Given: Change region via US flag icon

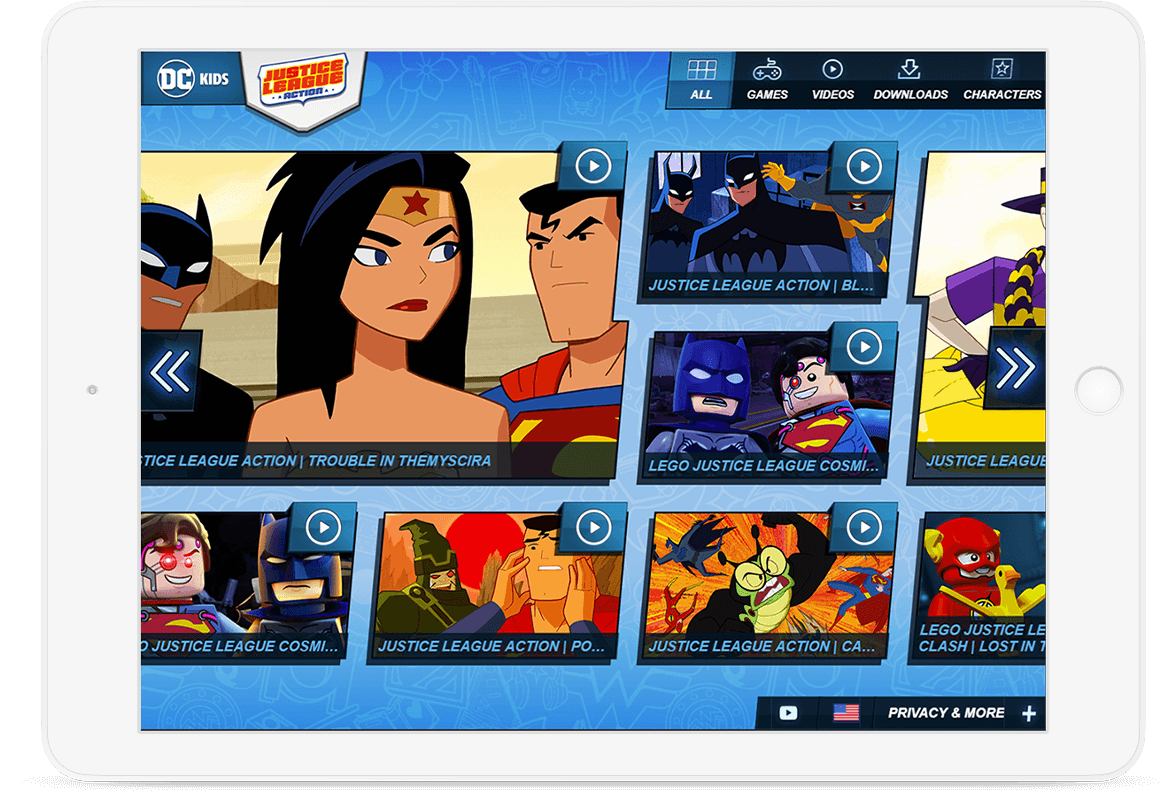Looking at the screenshot, I should (x=846, y=713).
